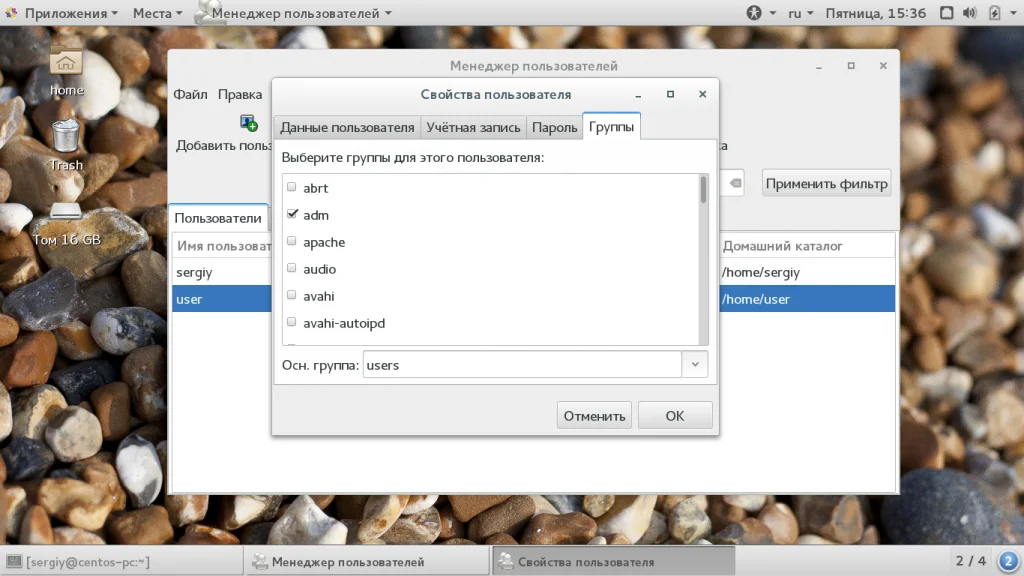Check the audio group checkbox
The image size is (1024, 576).
[x=292, y=268]
